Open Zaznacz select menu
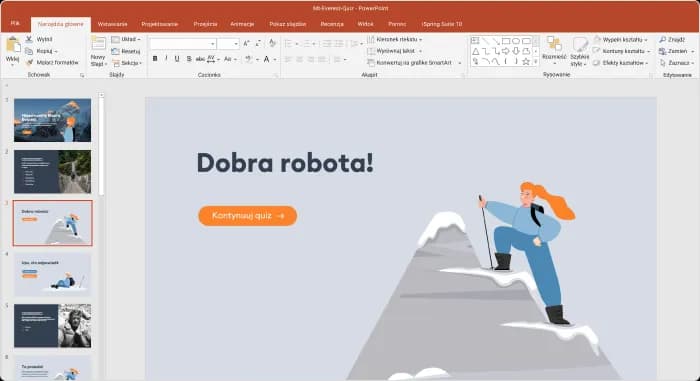This screenshot has width=700, height=381. coord(677,63)
